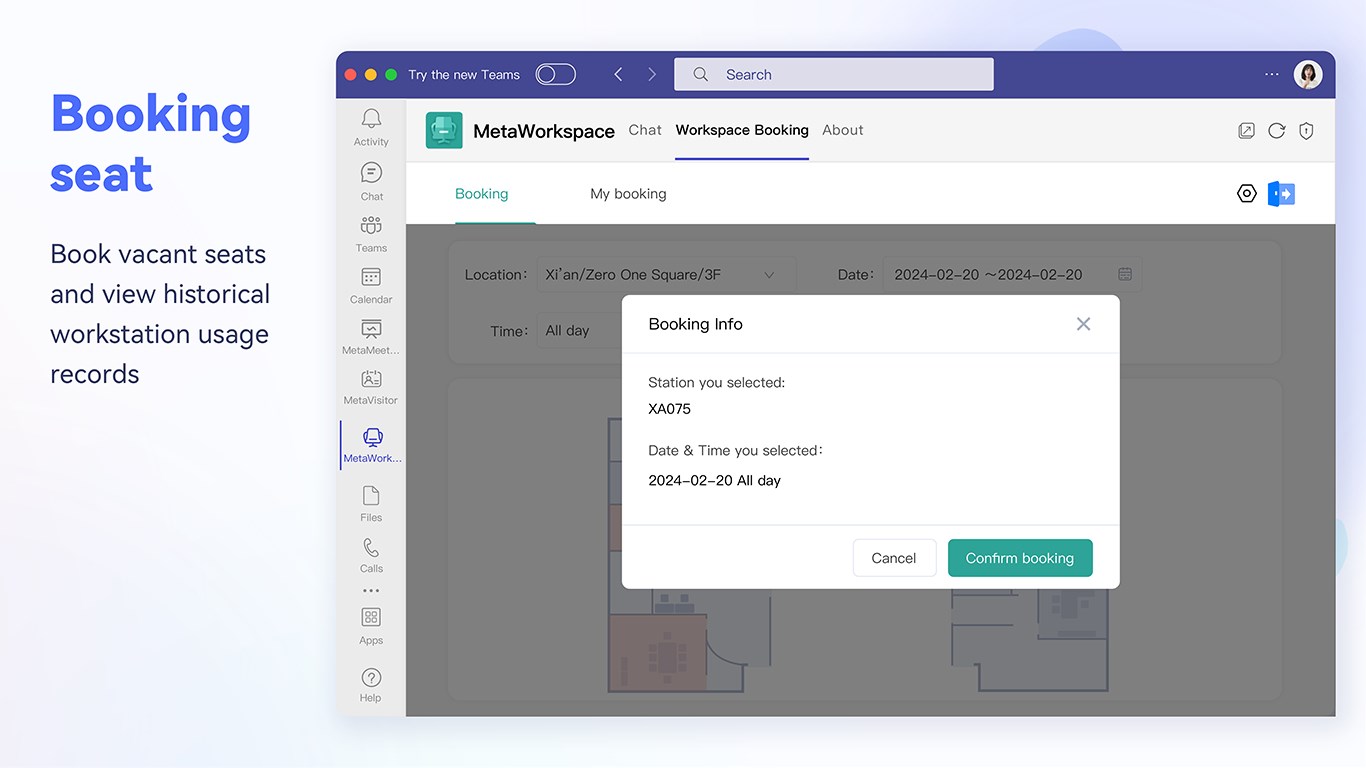Close the Booking Info dialog
The image size is (1366, 768).
coord(1083,324)
